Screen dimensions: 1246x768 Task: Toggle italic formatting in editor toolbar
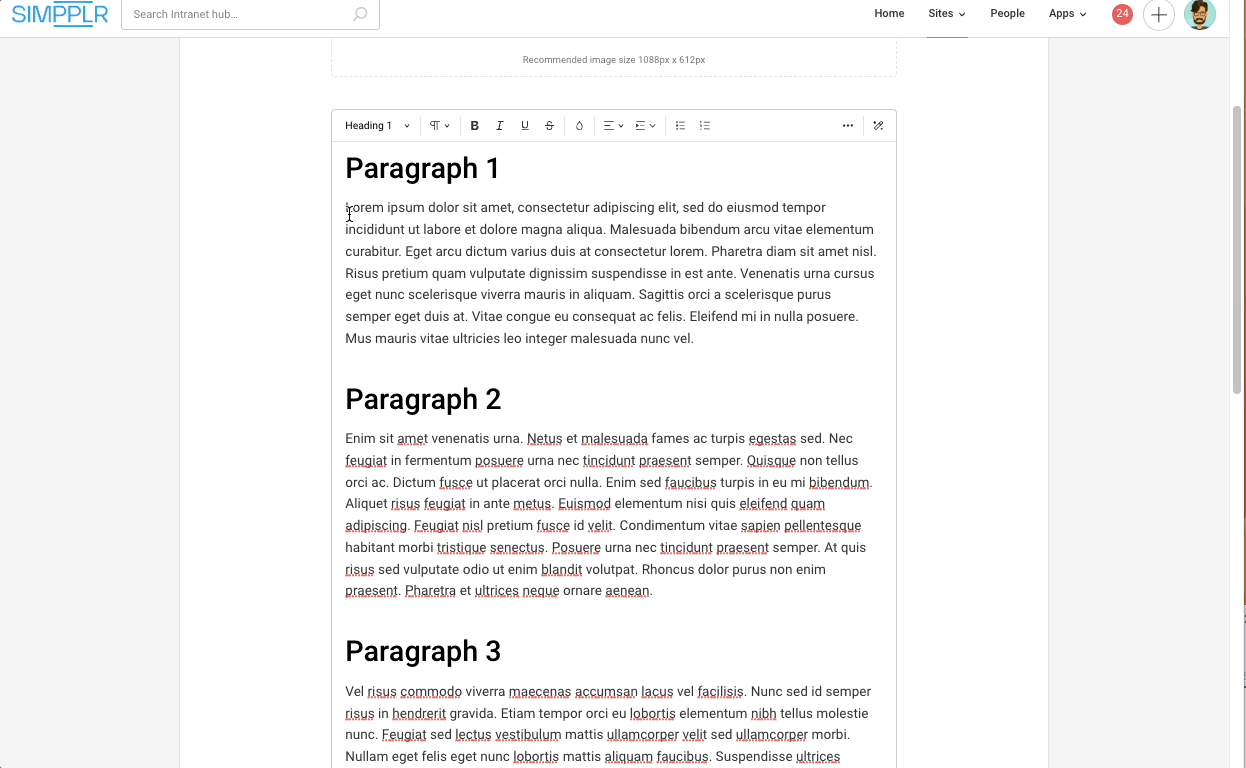point(500,126)
